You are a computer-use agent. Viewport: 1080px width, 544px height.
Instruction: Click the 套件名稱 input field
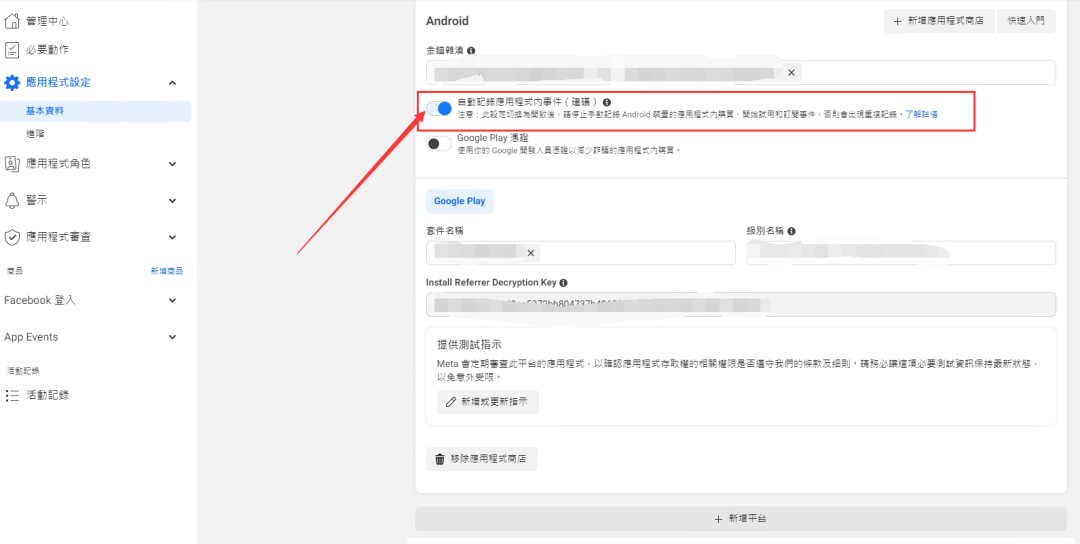(581, 253)
